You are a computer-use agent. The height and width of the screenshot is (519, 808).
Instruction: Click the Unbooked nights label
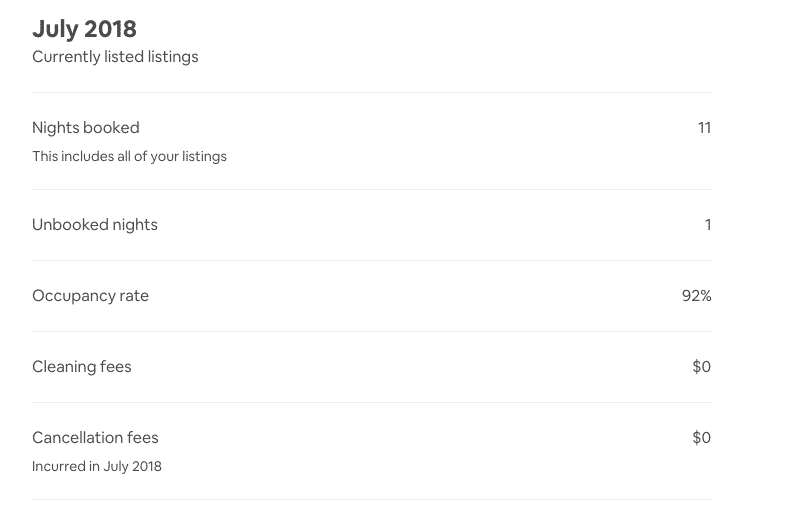95,225
